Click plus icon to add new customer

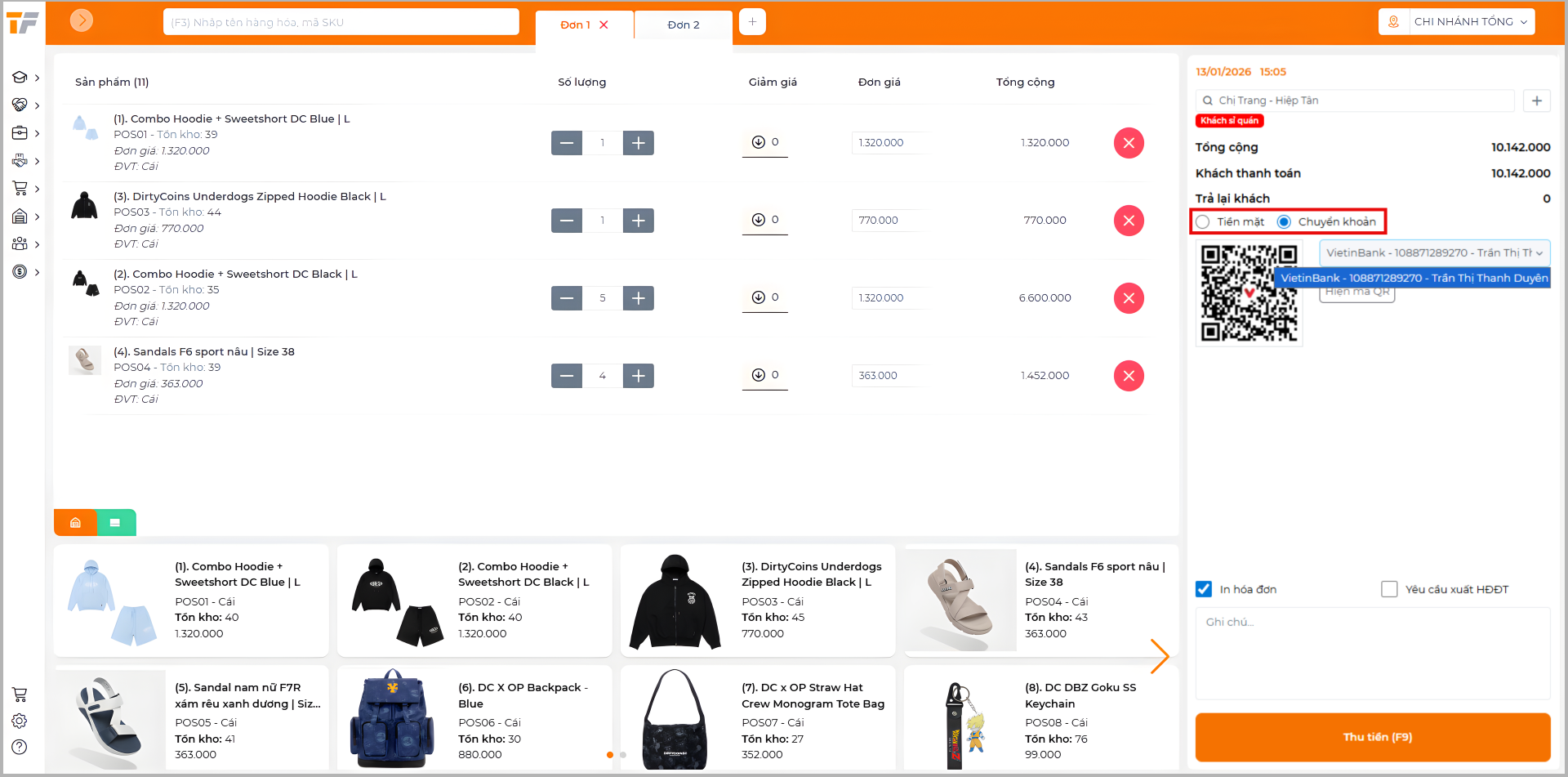[1536, 100]
